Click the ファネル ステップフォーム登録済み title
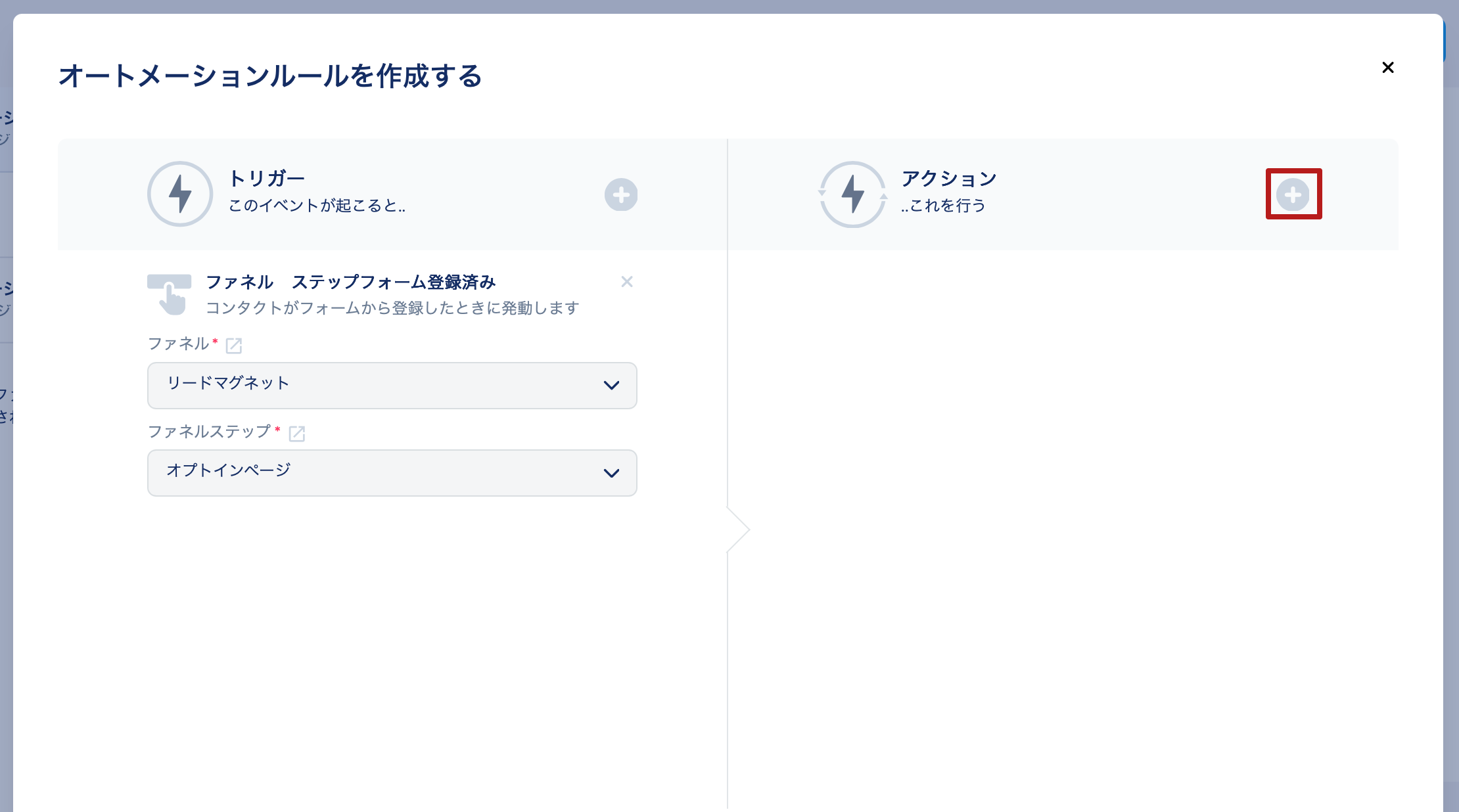 (x=351, y=282)
